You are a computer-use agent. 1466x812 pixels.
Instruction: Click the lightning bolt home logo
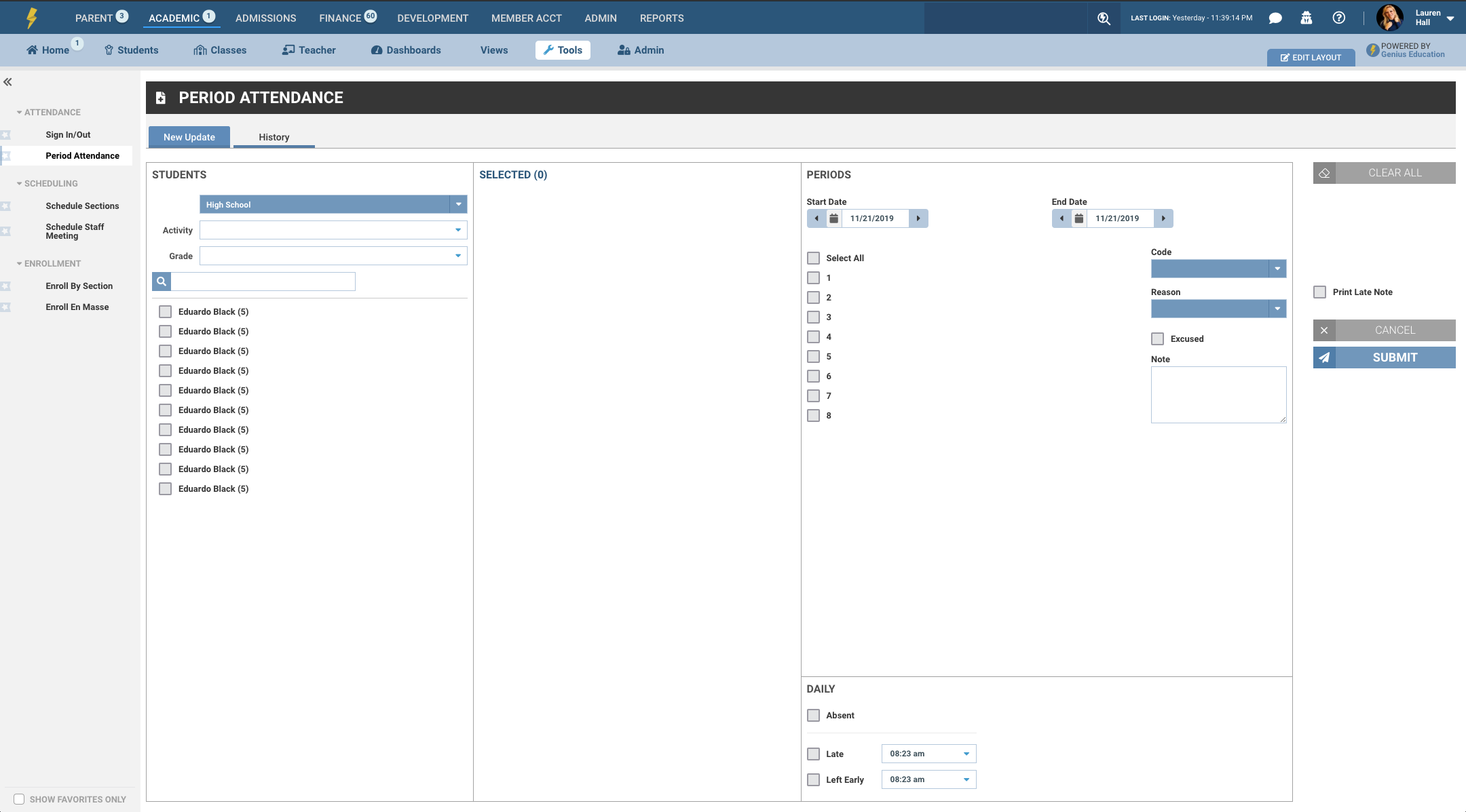tap(31, 18)
